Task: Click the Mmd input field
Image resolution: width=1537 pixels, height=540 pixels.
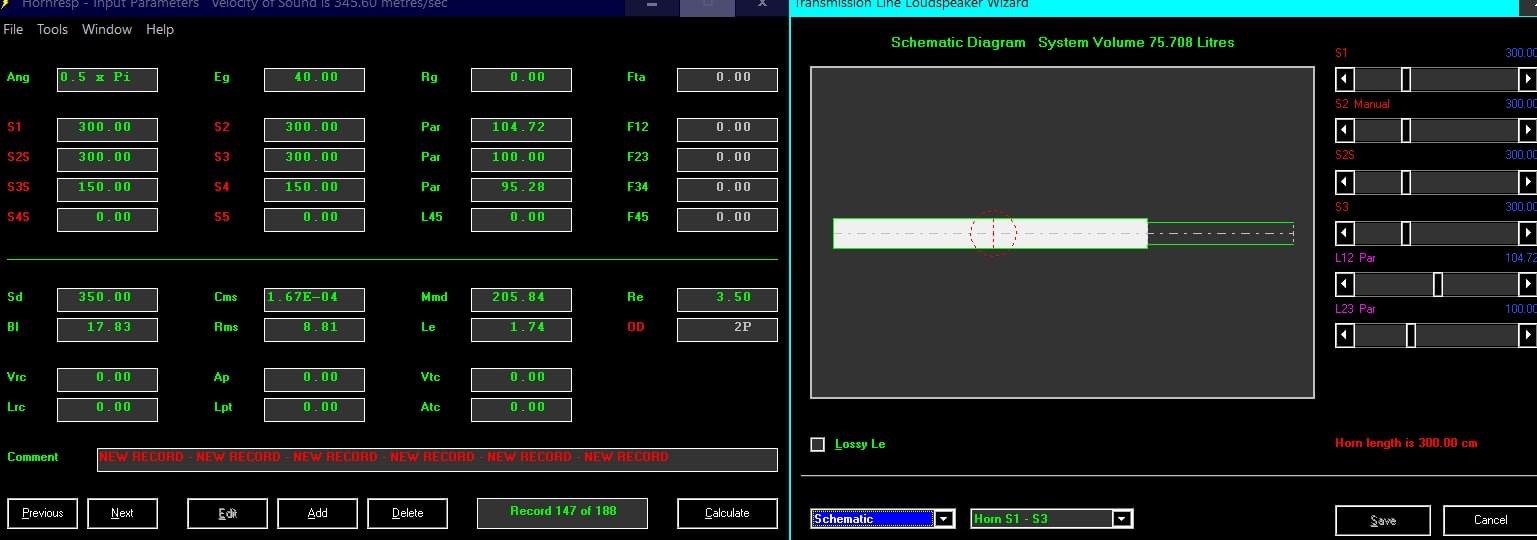Action: [521, 299]
